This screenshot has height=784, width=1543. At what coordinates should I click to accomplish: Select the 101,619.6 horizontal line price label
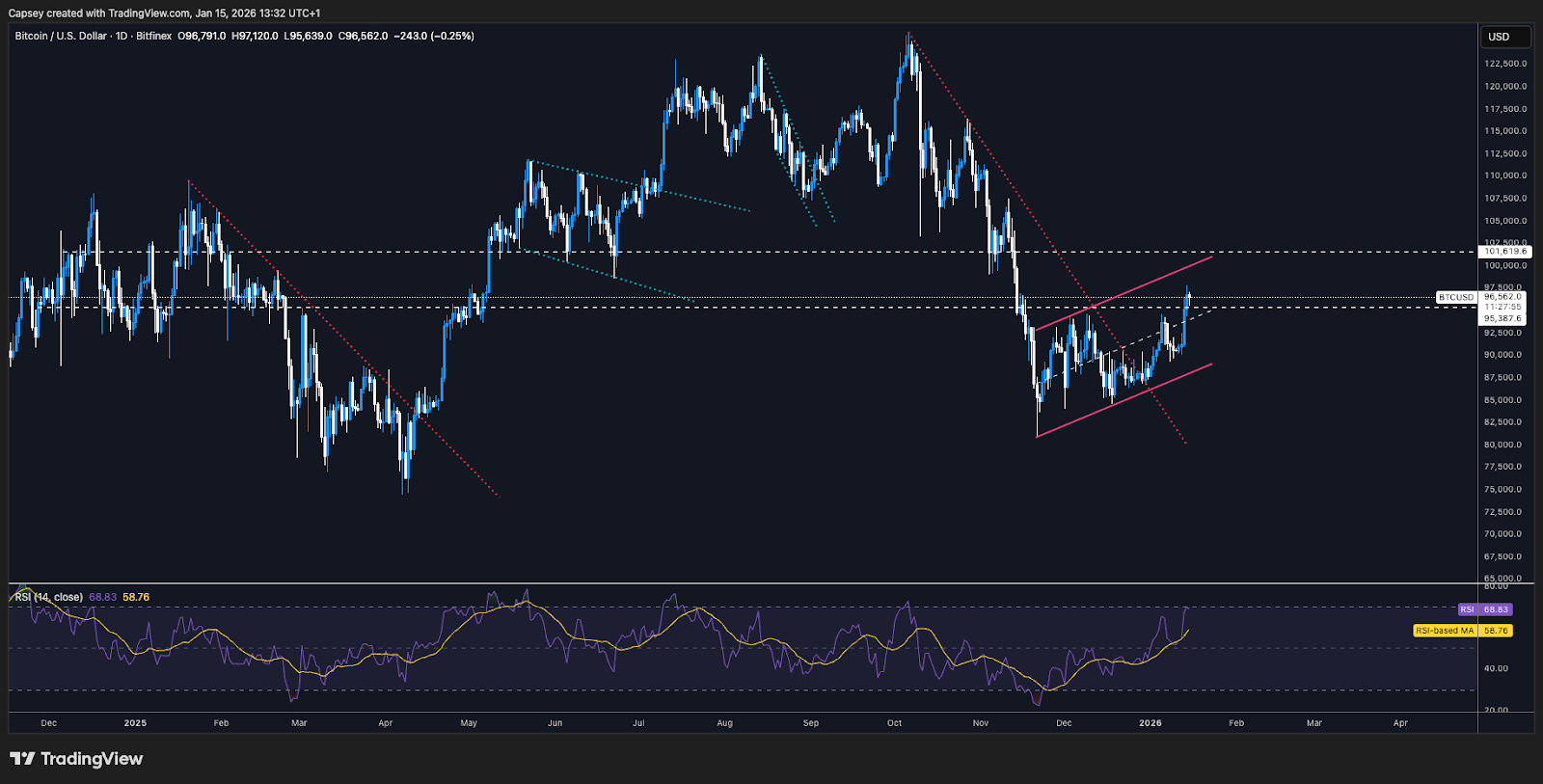tap(1504, 252)
